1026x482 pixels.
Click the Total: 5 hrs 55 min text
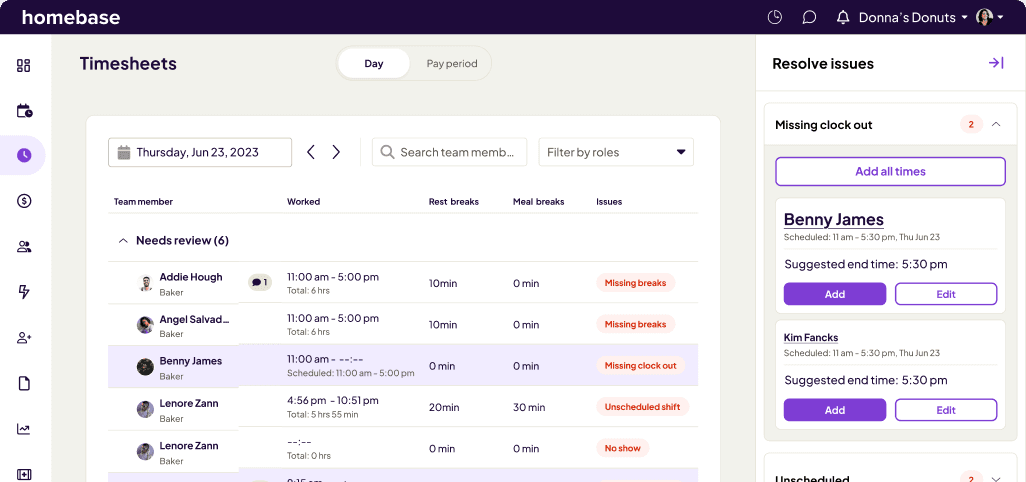322,415
